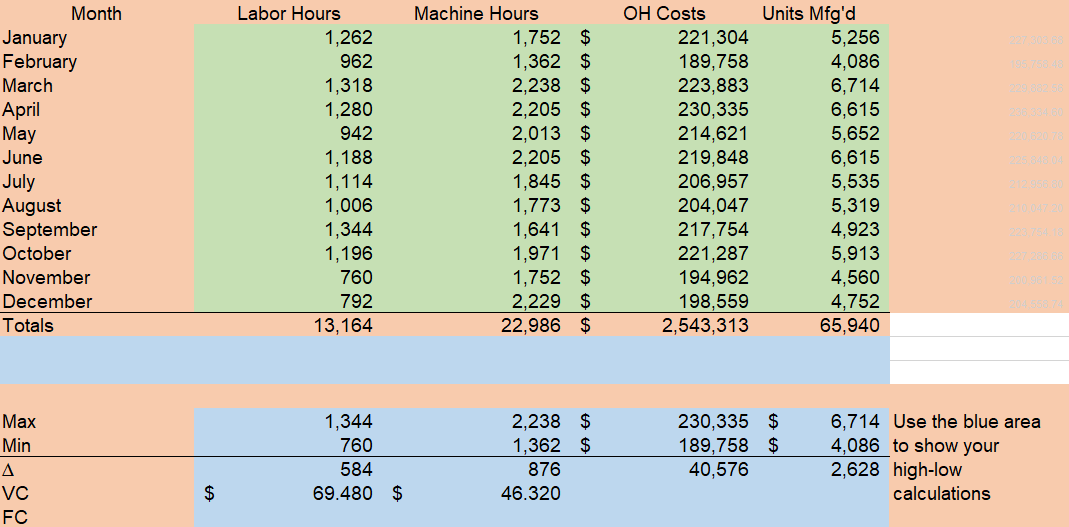The width and height of the screenshot is (1069, 527).
Task: Select December OH cost 198,559
Action: [x=713, y=302]
